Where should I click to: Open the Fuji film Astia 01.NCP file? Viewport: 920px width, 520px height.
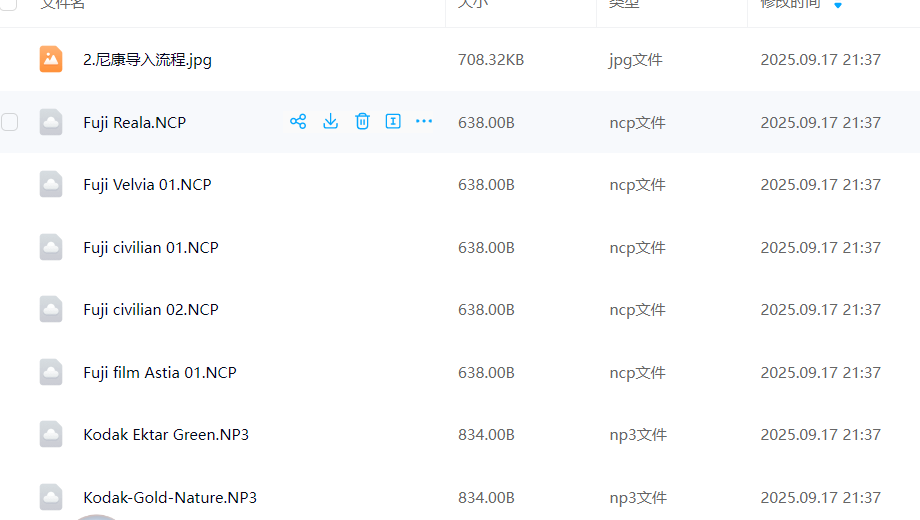coord(160,373)
